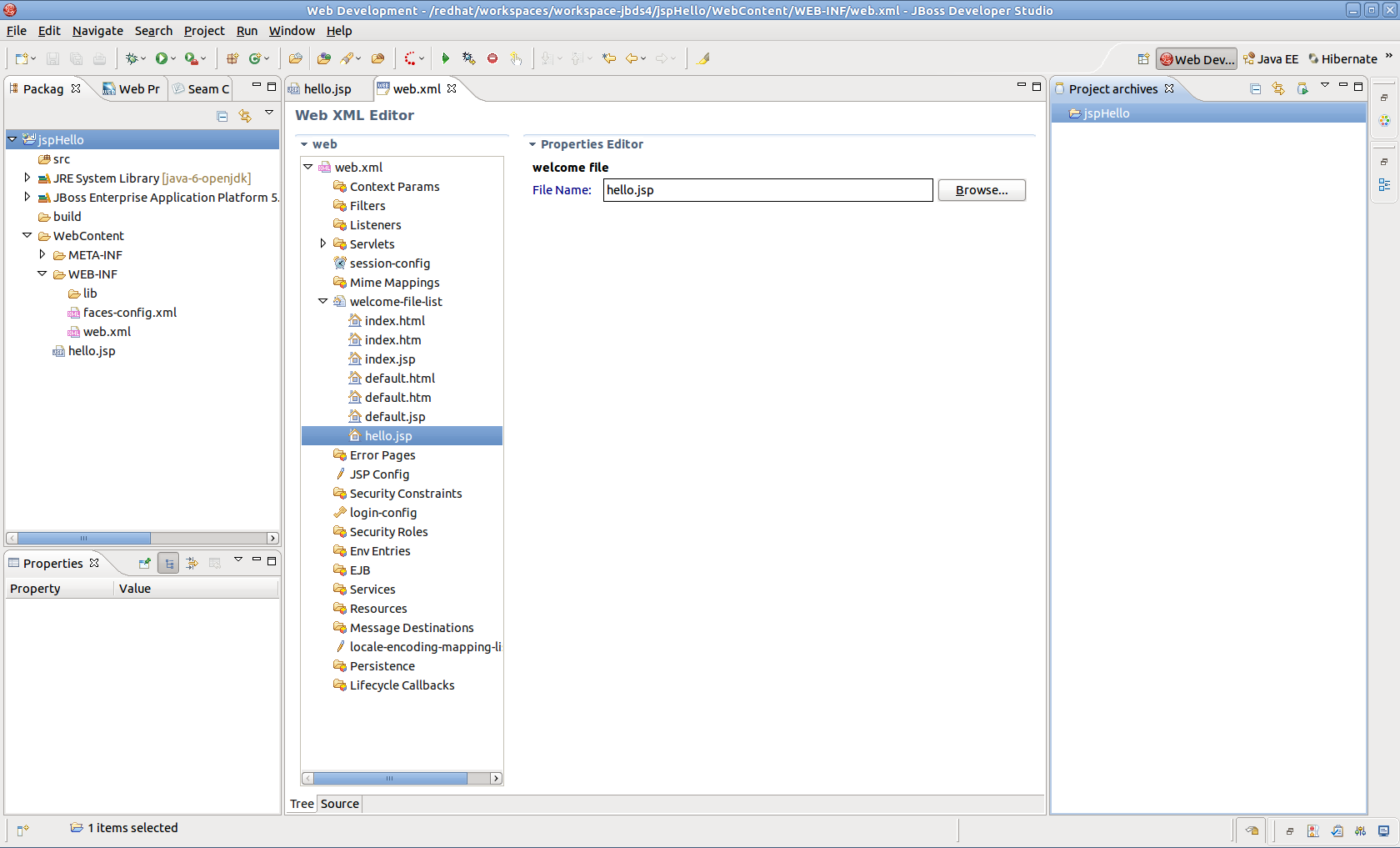The height and width of the screenshot is (848, 1400).
Task: Click the green Run button in toolbar
Action: click(x=162, y=58)
